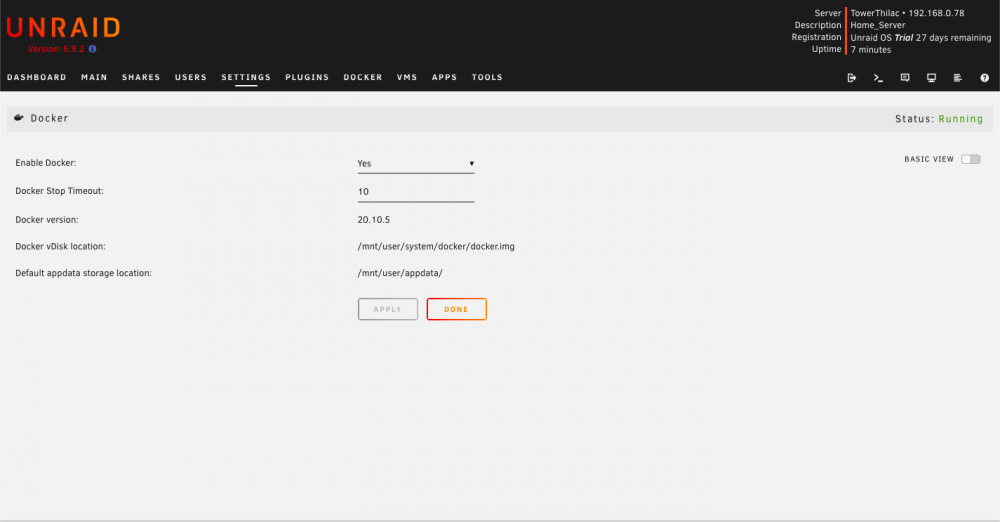Open the Docker tab in navigation

pyautogui.click(x=362, y=77)
